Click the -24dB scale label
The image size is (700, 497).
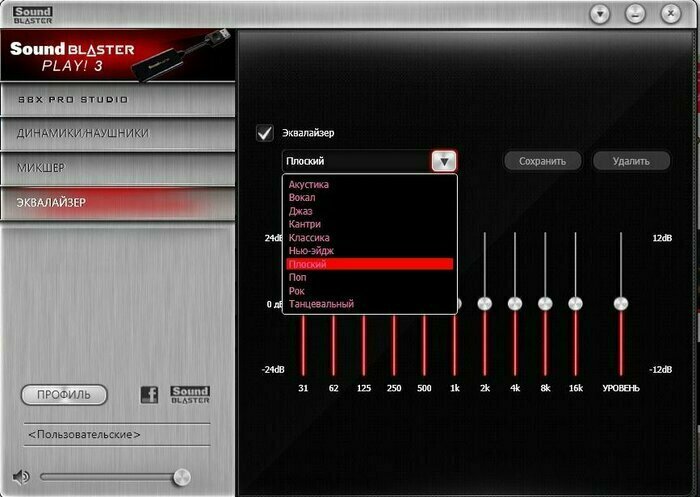[273, 370]
